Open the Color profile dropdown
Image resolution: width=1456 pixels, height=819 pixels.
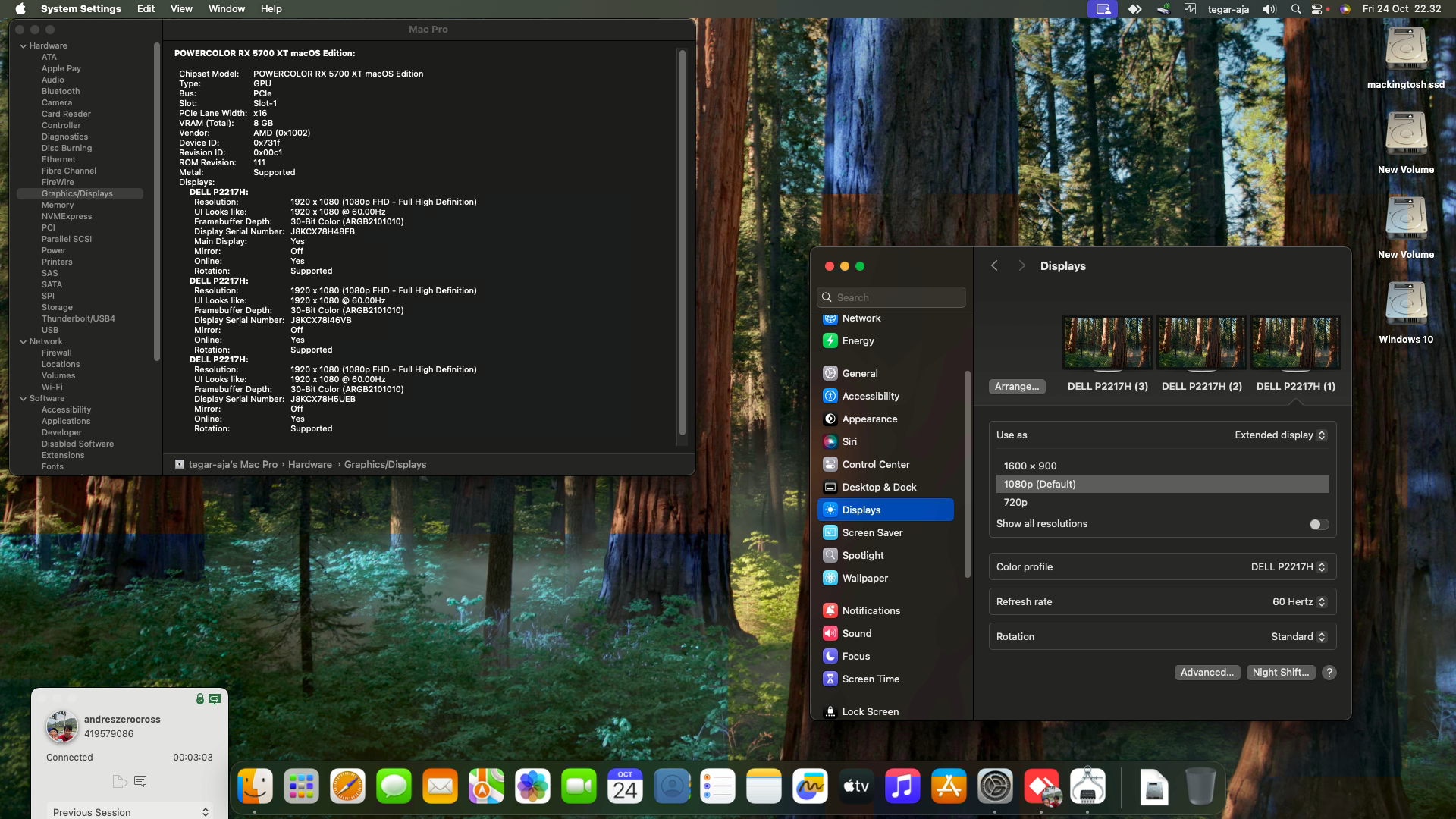(x=1288, y=567)
